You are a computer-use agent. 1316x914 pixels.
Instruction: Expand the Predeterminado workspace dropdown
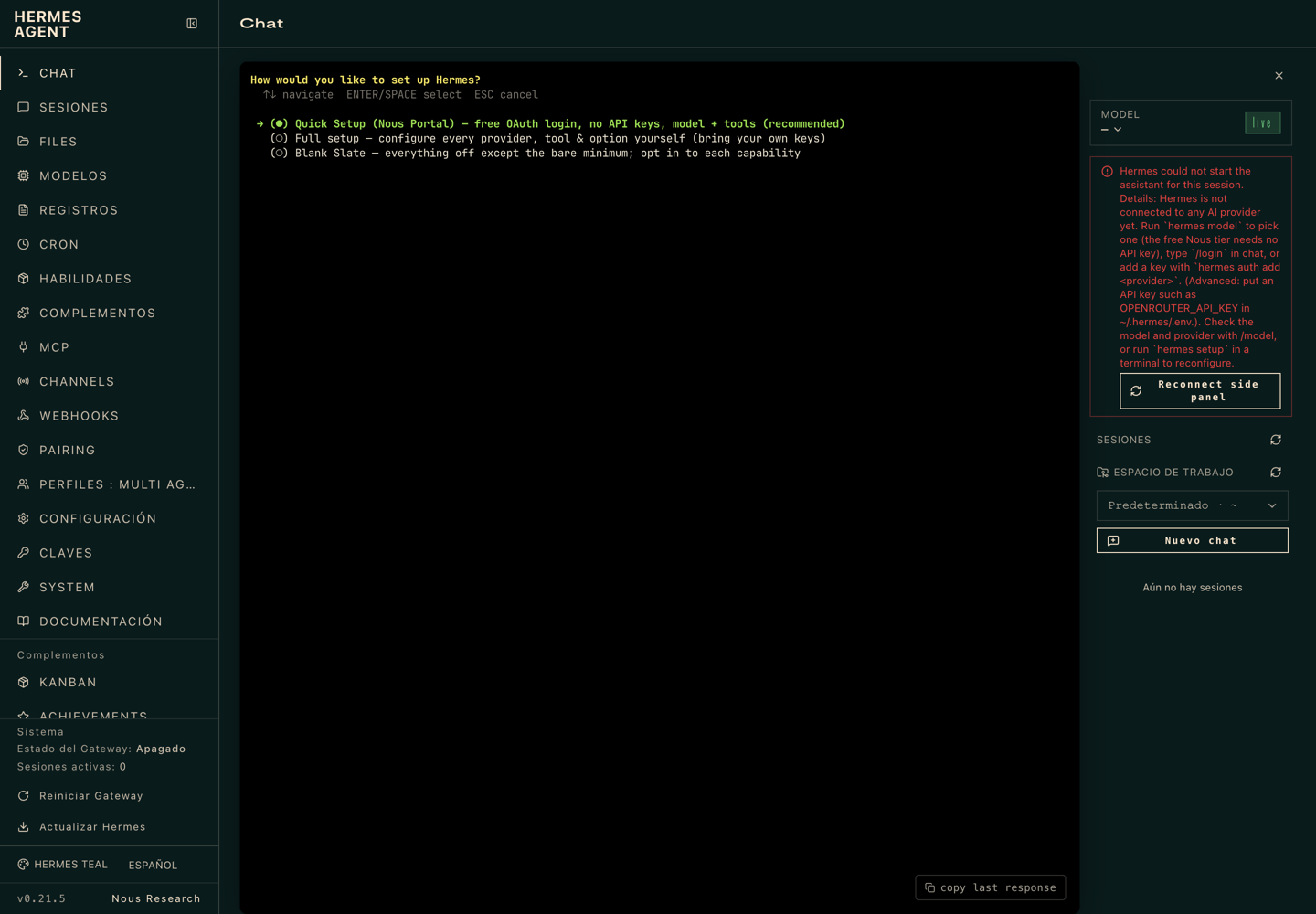click(x=1192, y=505)
